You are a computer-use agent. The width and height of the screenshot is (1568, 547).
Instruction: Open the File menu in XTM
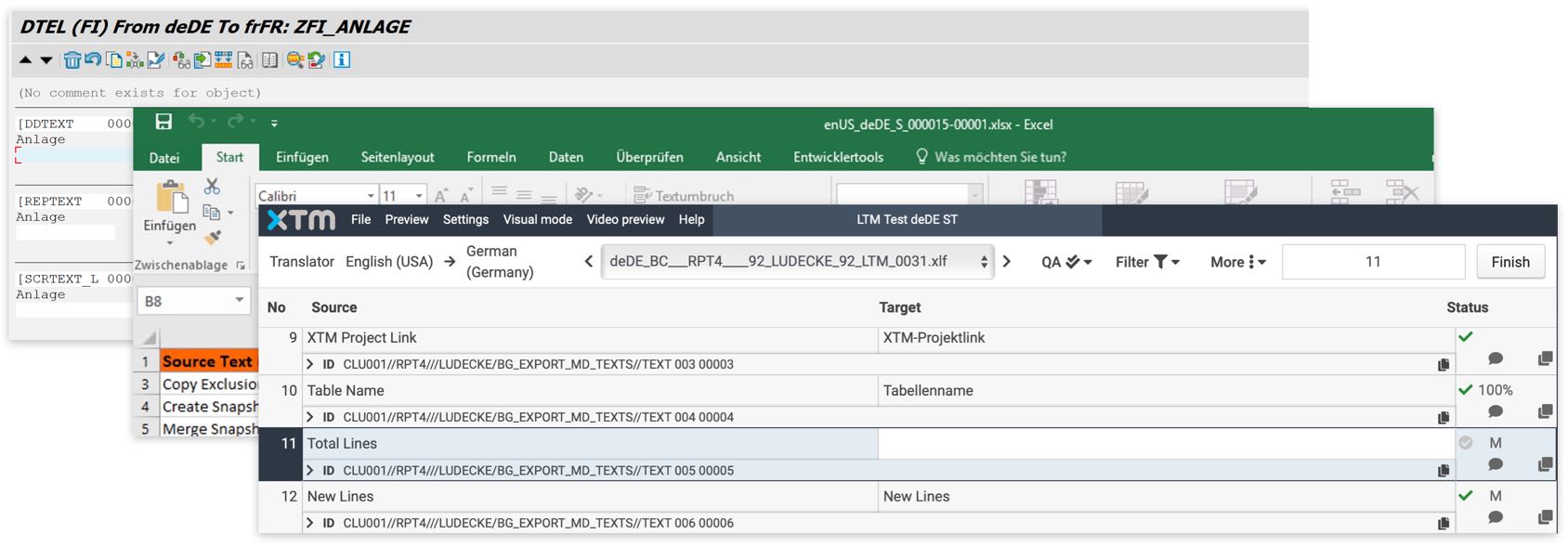[360, 220]
